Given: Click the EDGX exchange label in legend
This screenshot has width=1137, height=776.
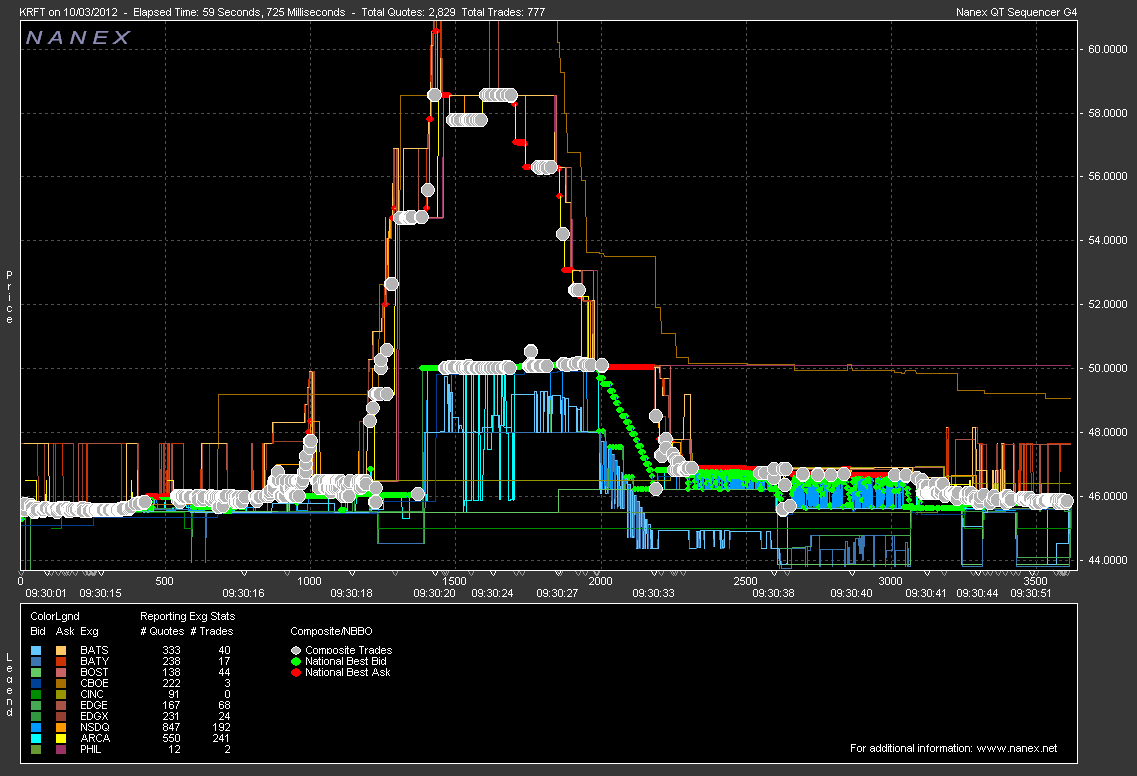Looking at the screenshot, I should [x=94, y=716].
